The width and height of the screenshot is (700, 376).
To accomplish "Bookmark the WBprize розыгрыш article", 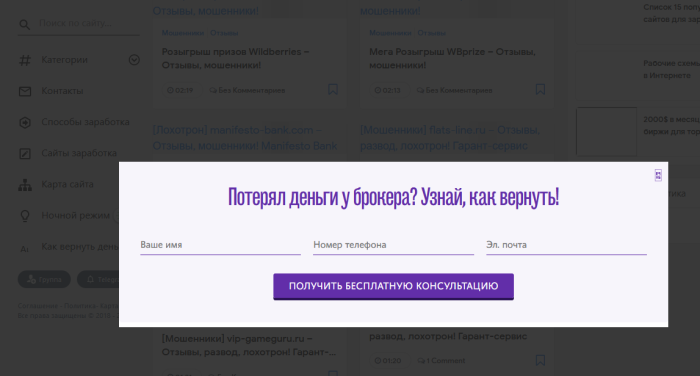I will (x=540, y=89).
